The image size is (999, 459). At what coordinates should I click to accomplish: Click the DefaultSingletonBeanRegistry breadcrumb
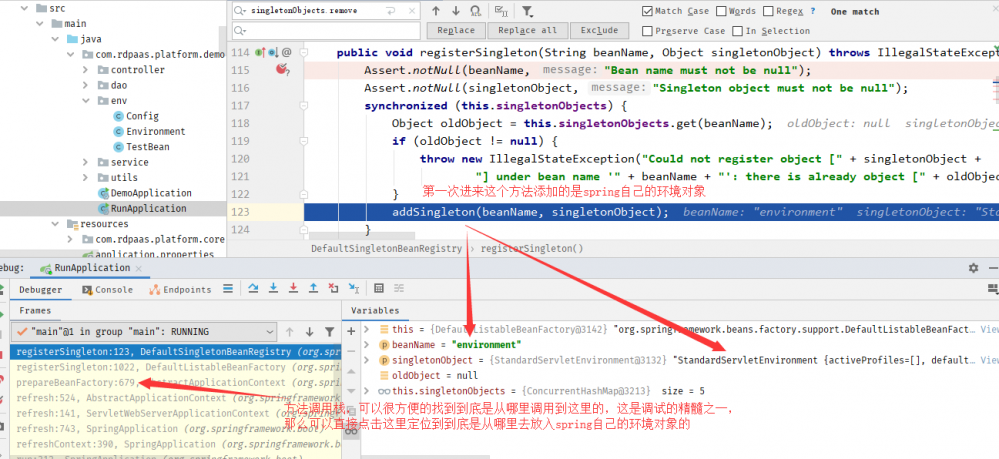[386, 249]
